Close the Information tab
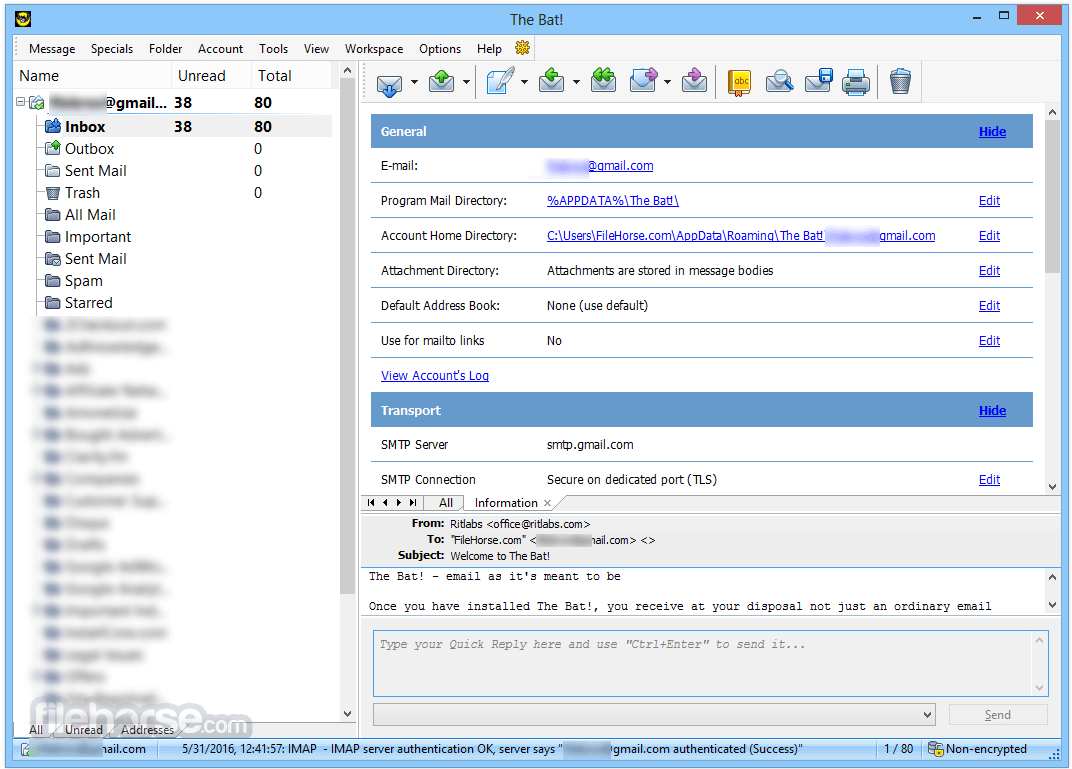 tap(548, 503)
